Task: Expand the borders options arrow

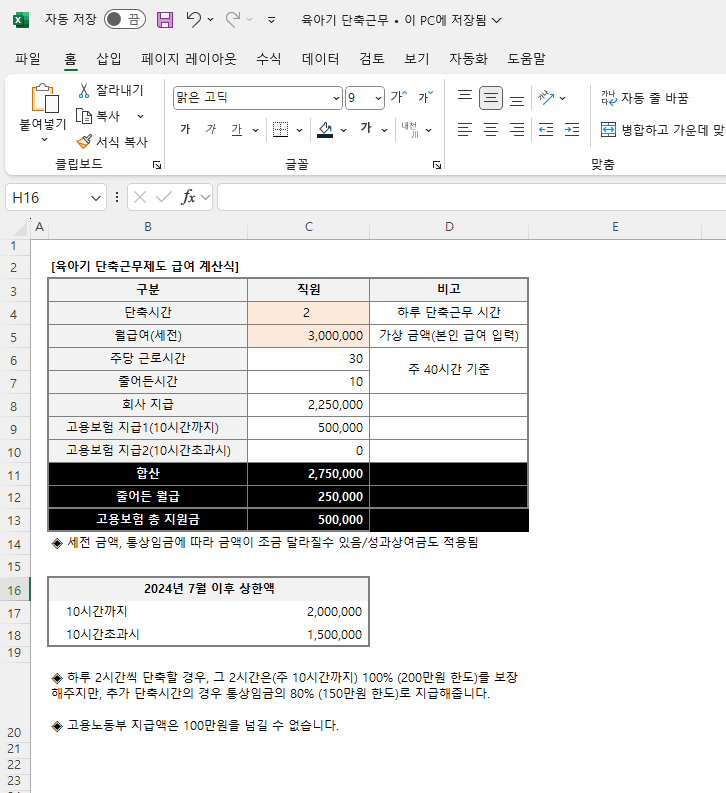Action: click(300, 130)
